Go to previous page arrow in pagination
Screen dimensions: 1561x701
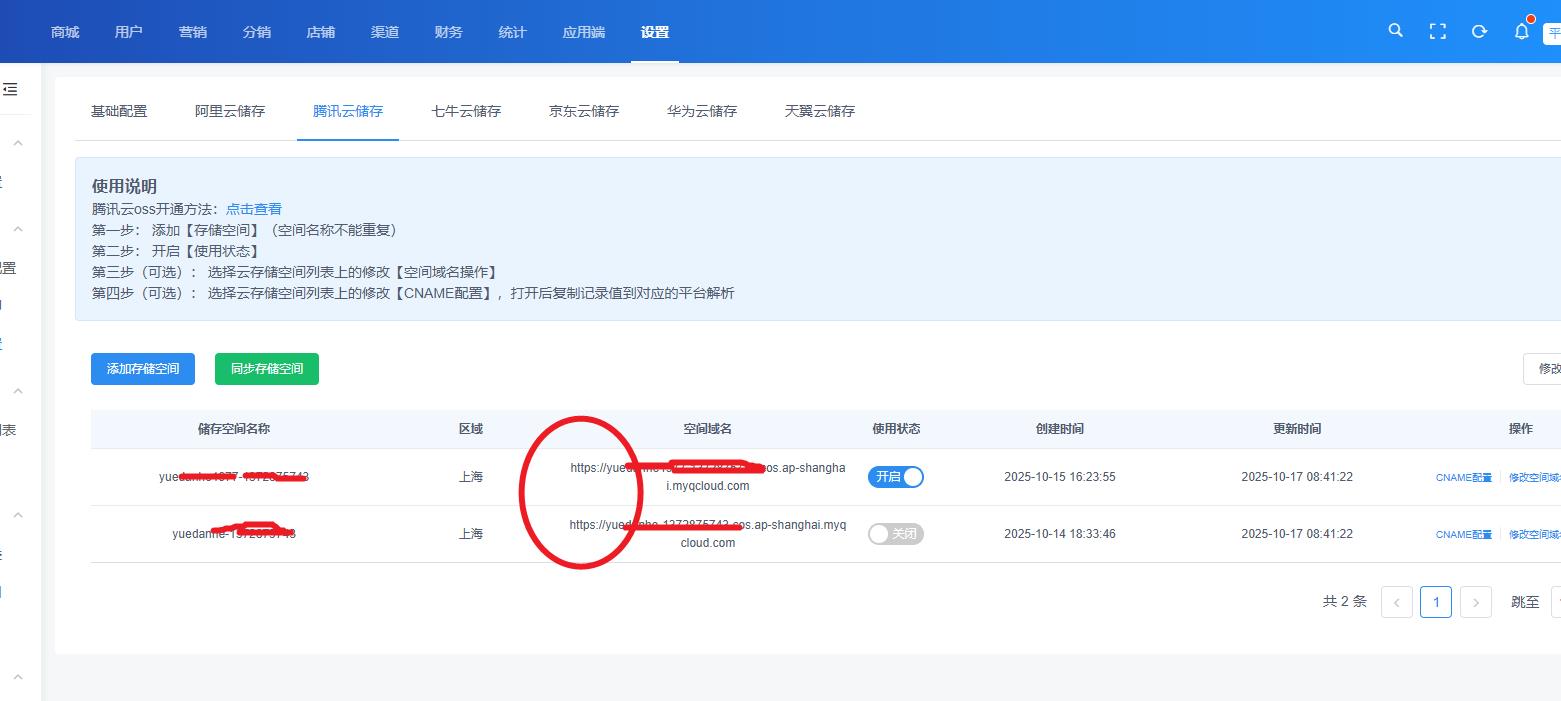point(1396,602)
